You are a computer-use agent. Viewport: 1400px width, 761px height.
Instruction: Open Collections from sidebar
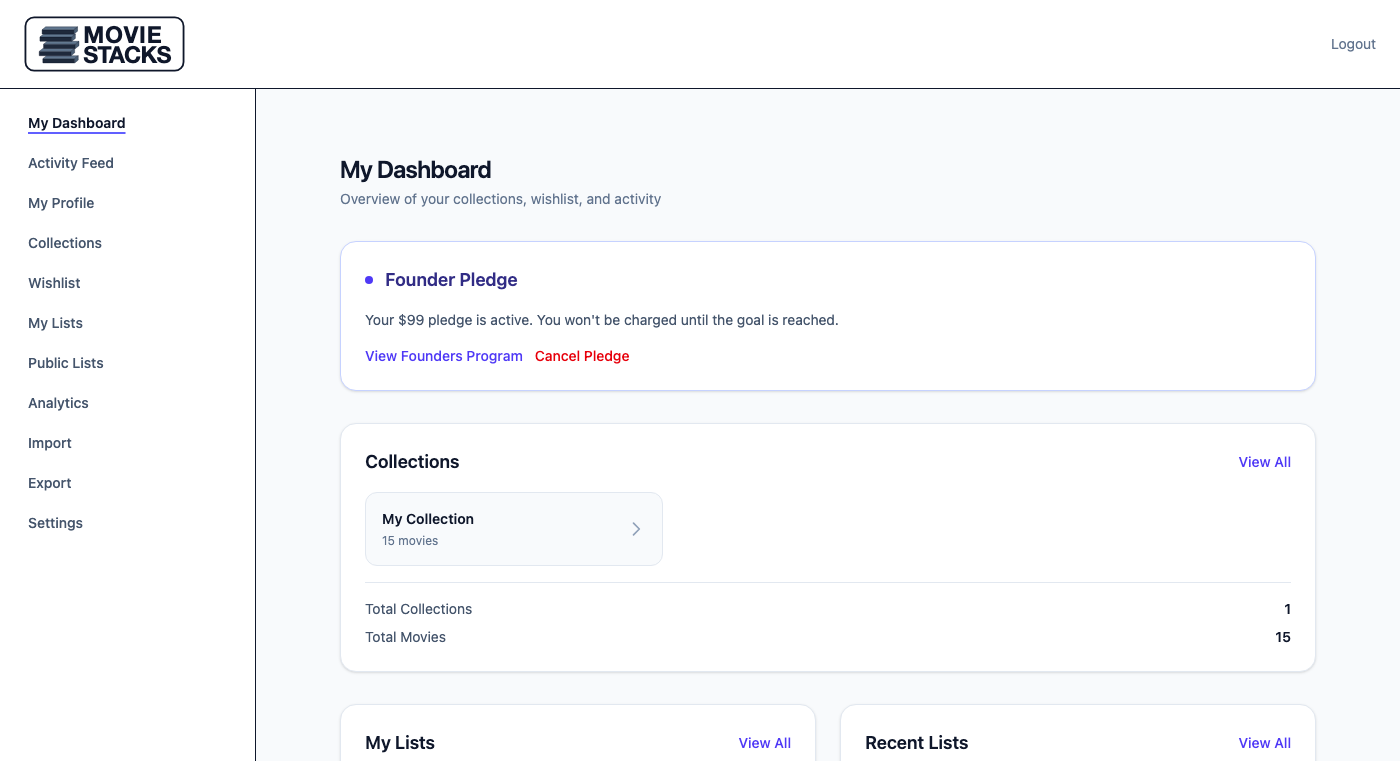coord(65,243)
